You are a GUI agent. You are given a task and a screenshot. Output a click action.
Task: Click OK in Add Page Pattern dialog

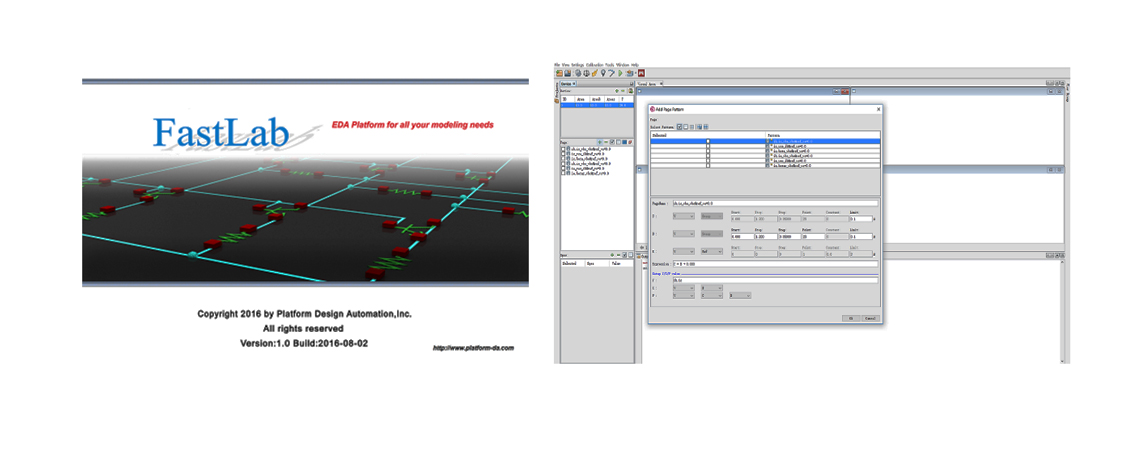(x=849, y=318)
